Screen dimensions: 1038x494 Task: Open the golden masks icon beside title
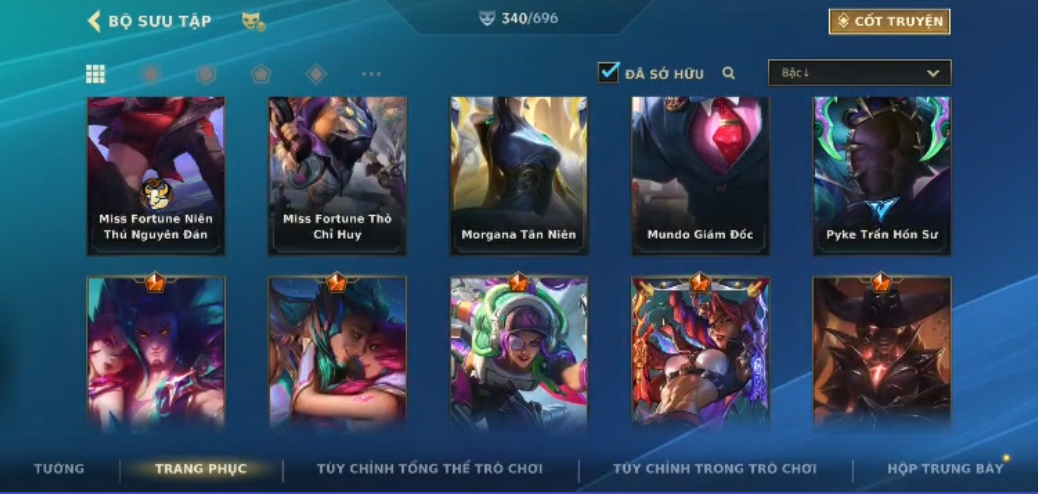pos(254,21)
